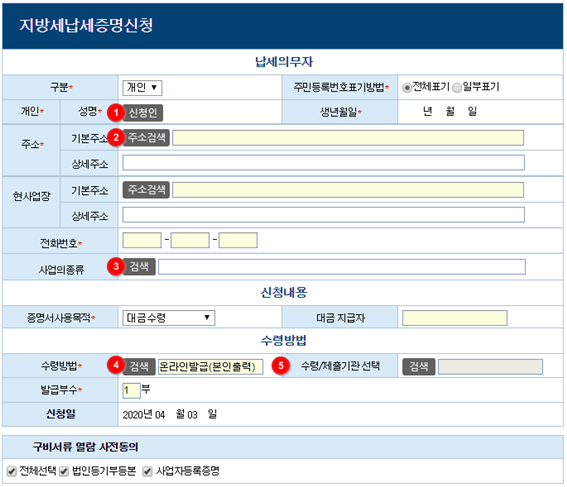The image size is (567, 487).
Task: Focus the middle 전화번호 input box
Action: click(x=190, y=240)
